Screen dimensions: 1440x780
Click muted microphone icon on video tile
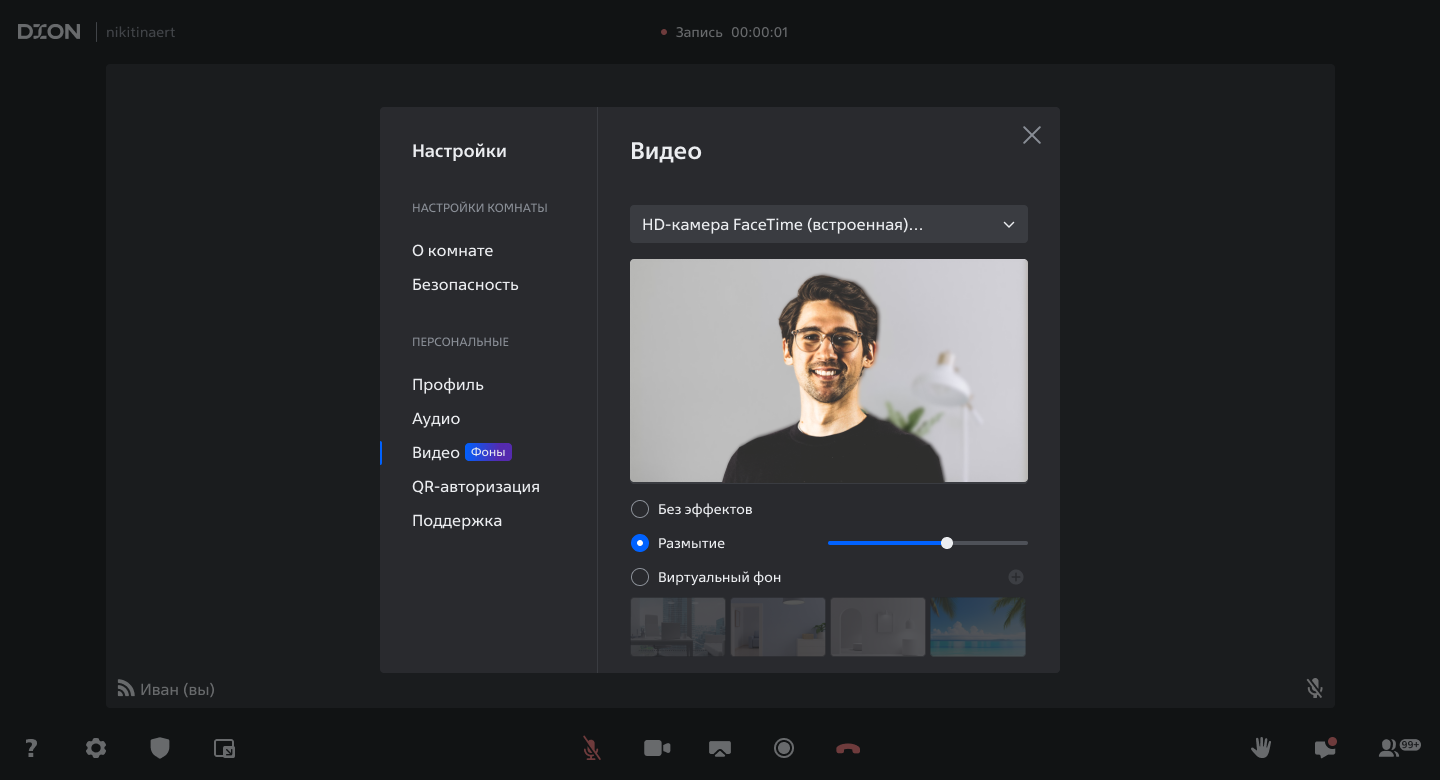click(1315, 688)
